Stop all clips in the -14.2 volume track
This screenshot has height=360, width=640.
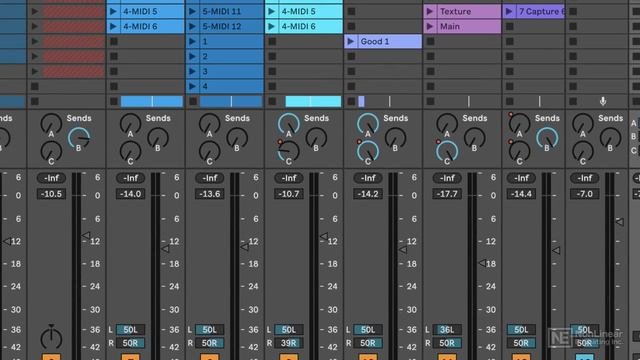(351, 101)
